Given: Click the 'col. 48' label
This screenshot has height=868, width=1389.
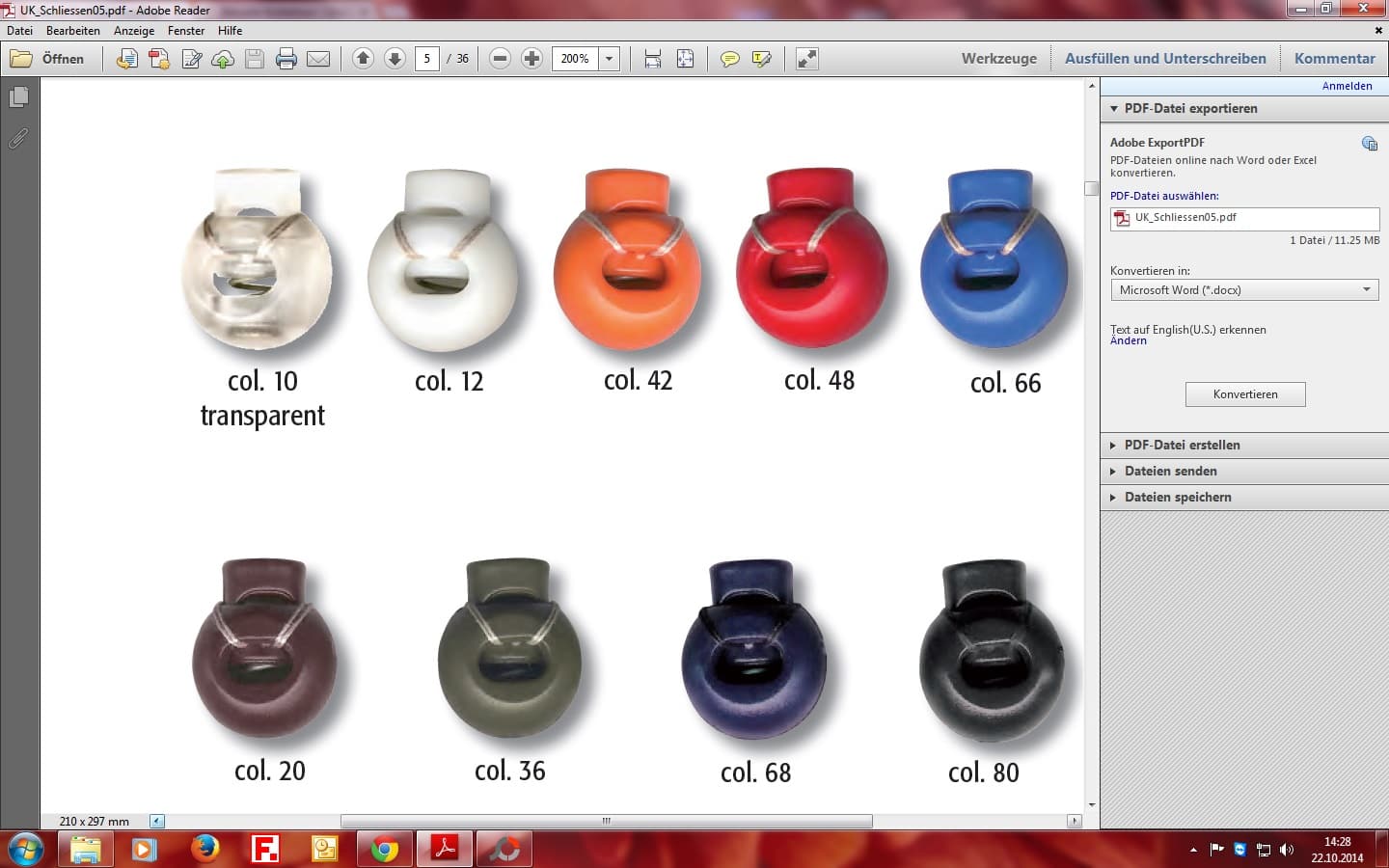Looking at the screenshot, I should (x=820, y=381).
